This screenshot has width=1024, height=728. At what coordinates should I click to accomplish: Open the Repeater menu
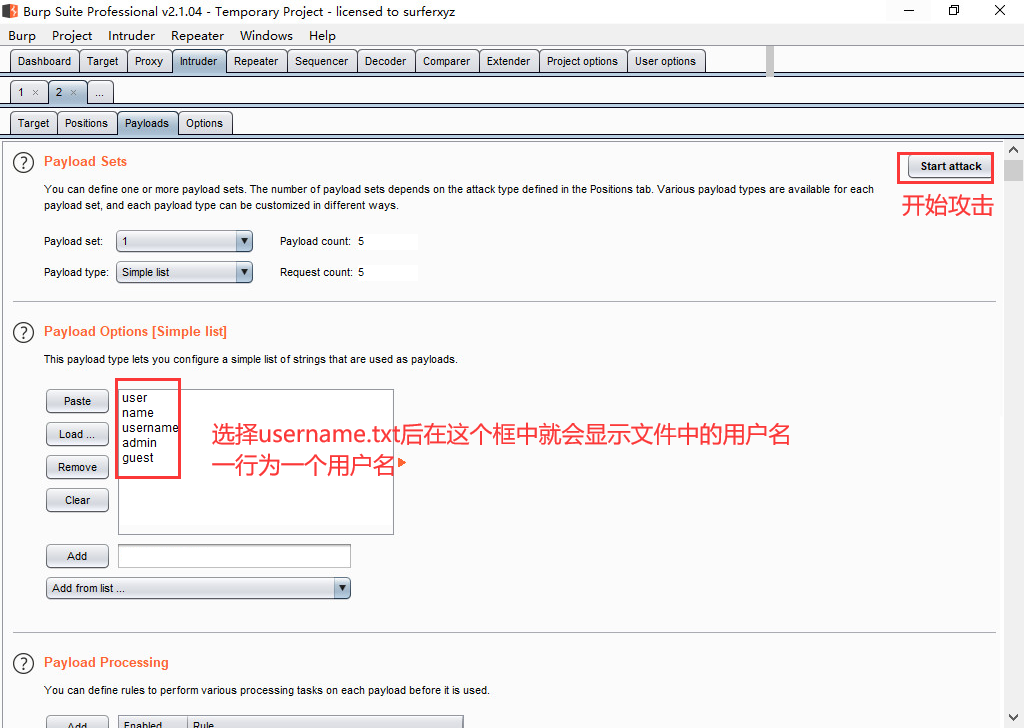coord(197,35)
